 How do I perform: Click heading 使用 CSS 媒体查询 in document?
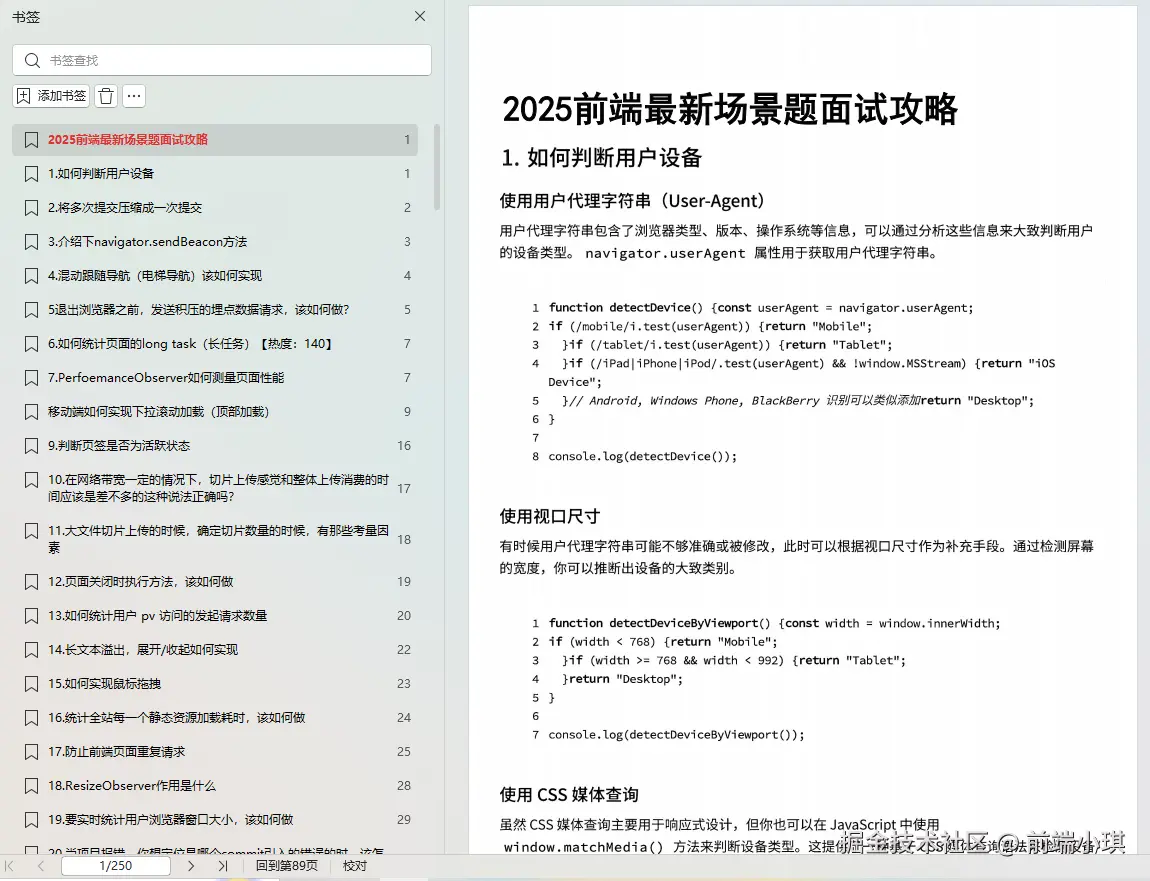pos(569,794)
